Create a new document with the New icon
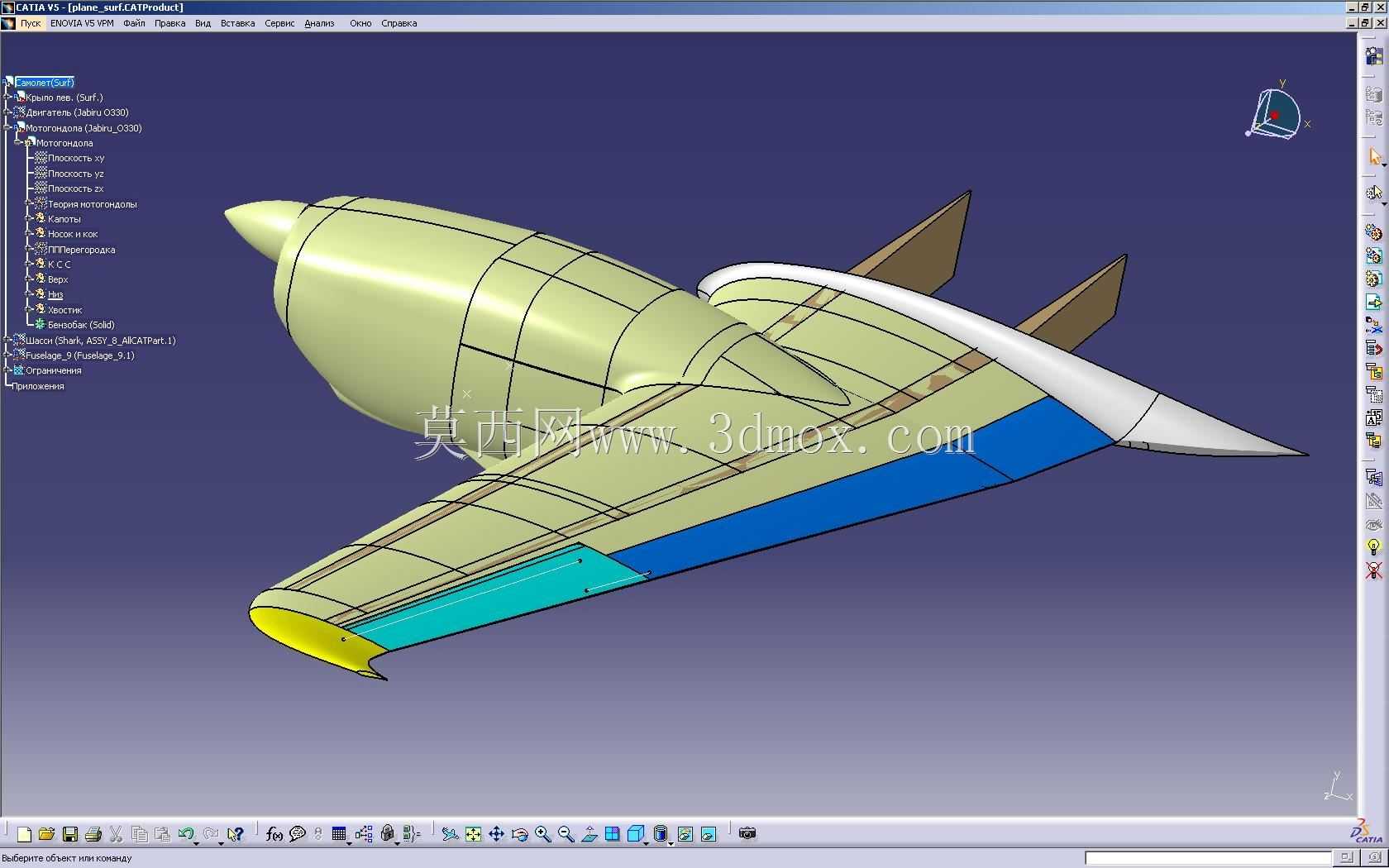 [24, 834]
